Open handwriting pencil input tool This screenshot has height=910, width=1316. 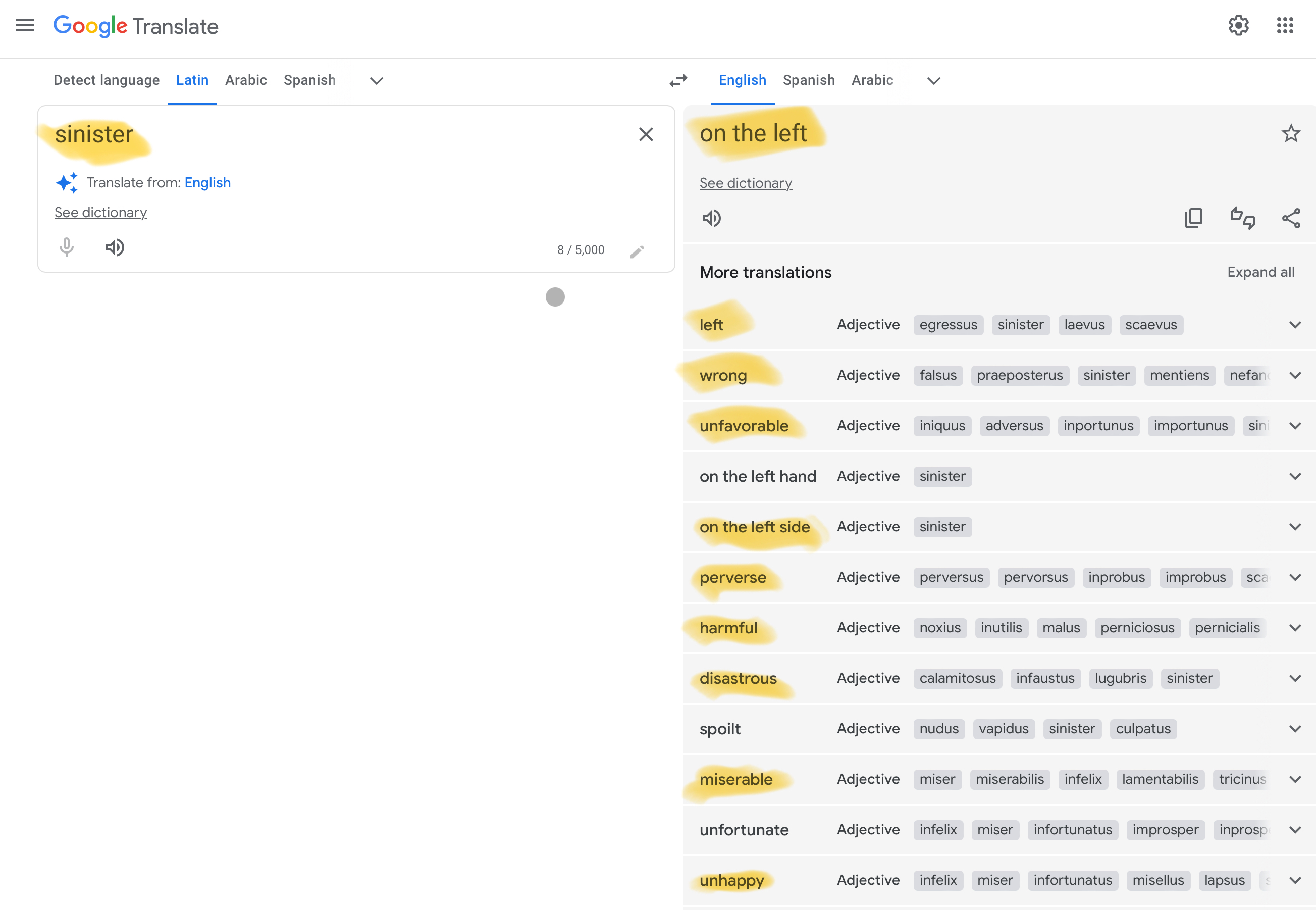[x=637, y=251]
